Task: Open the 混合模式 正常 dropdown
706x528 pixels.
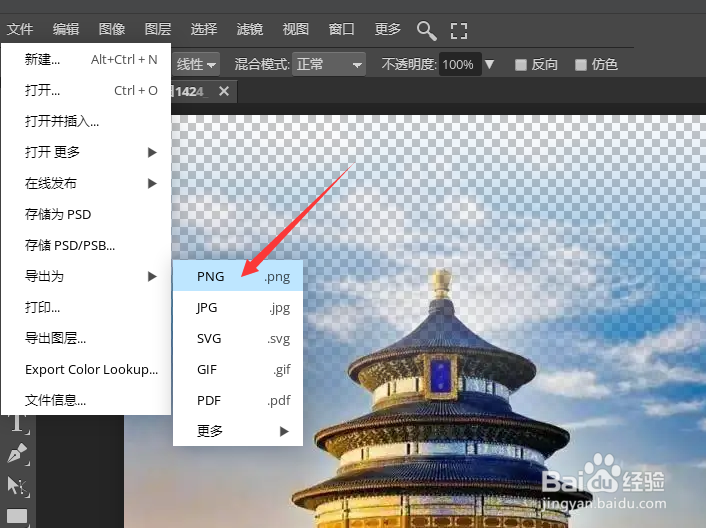Action: tap(329, 64)
